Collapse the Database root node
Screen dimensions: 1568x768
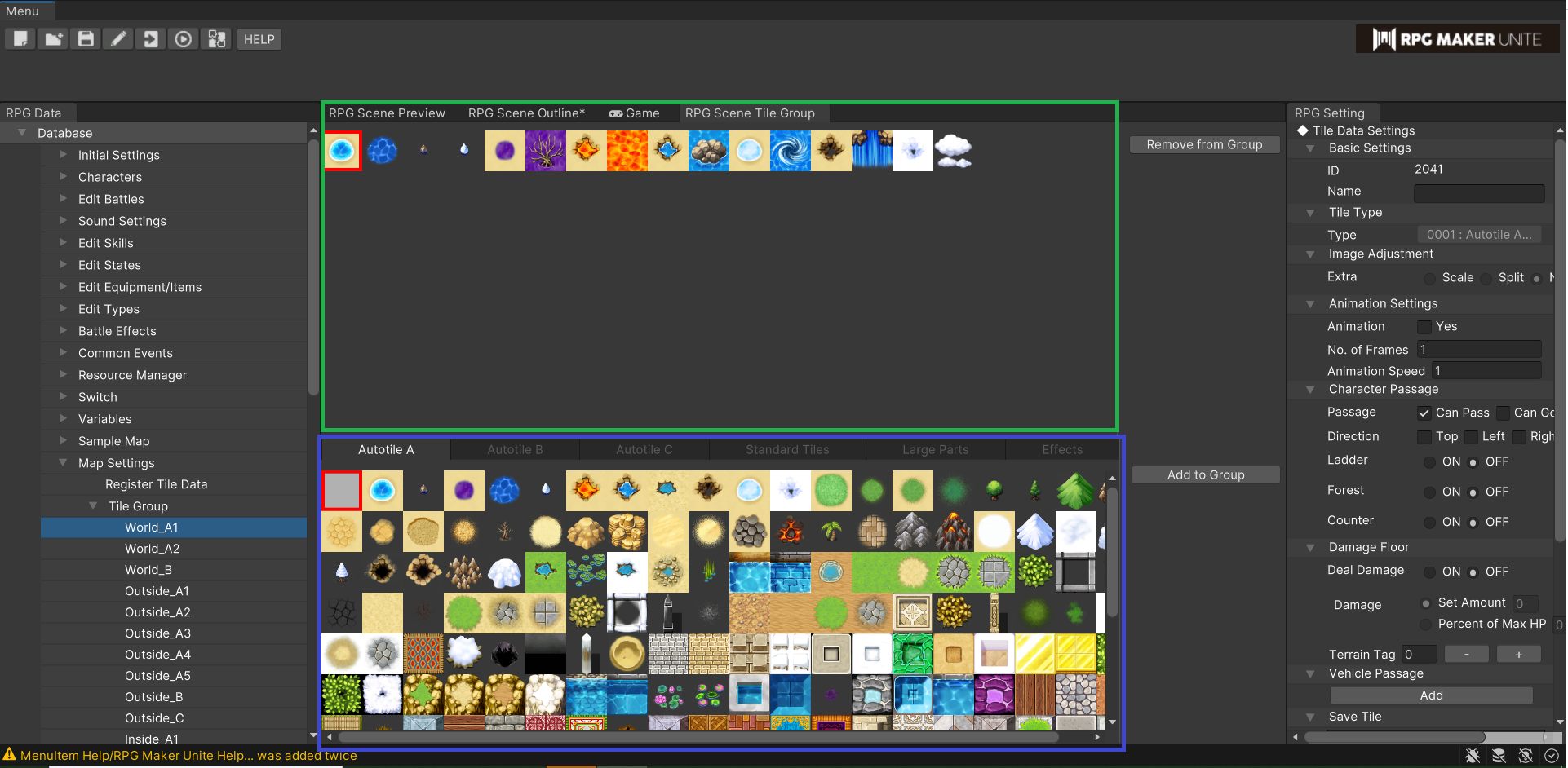[x=22, y=132]
